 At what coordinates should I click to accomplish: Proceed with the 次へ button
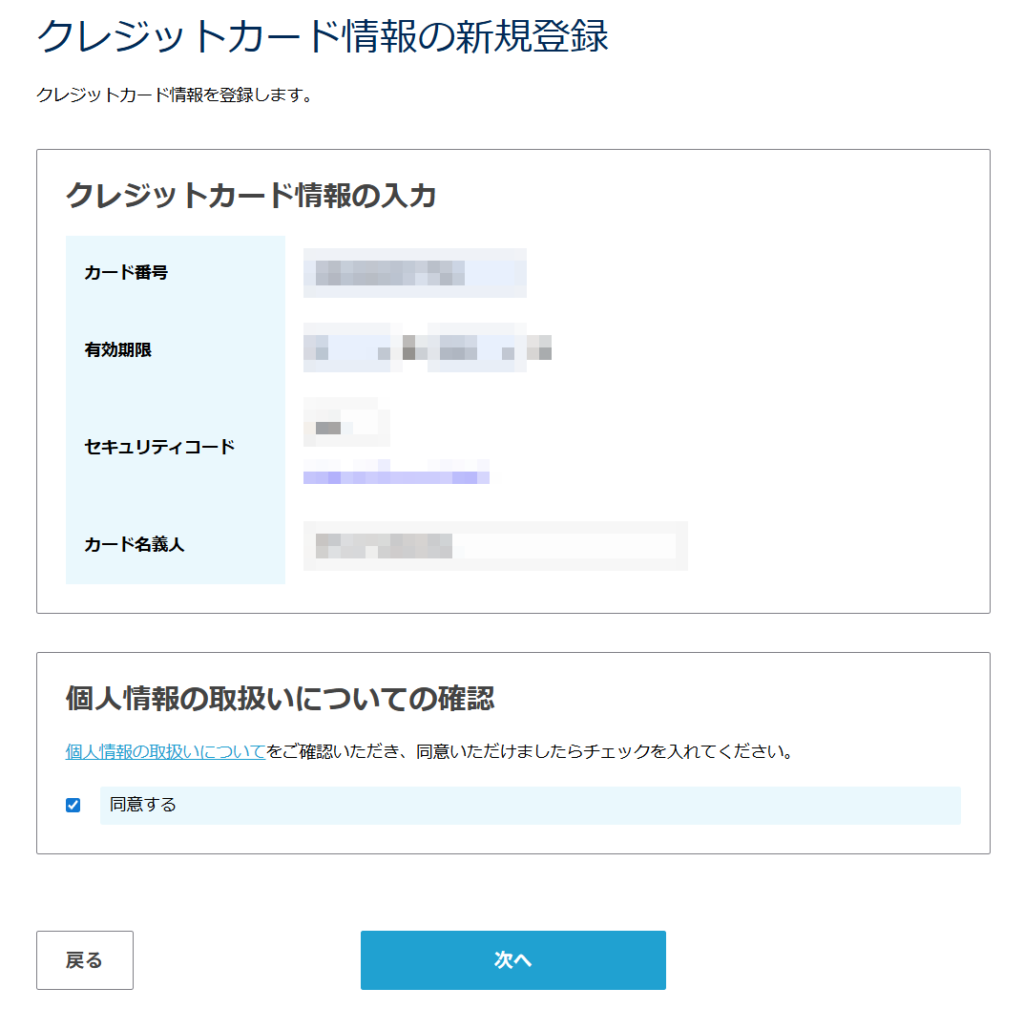513,960
